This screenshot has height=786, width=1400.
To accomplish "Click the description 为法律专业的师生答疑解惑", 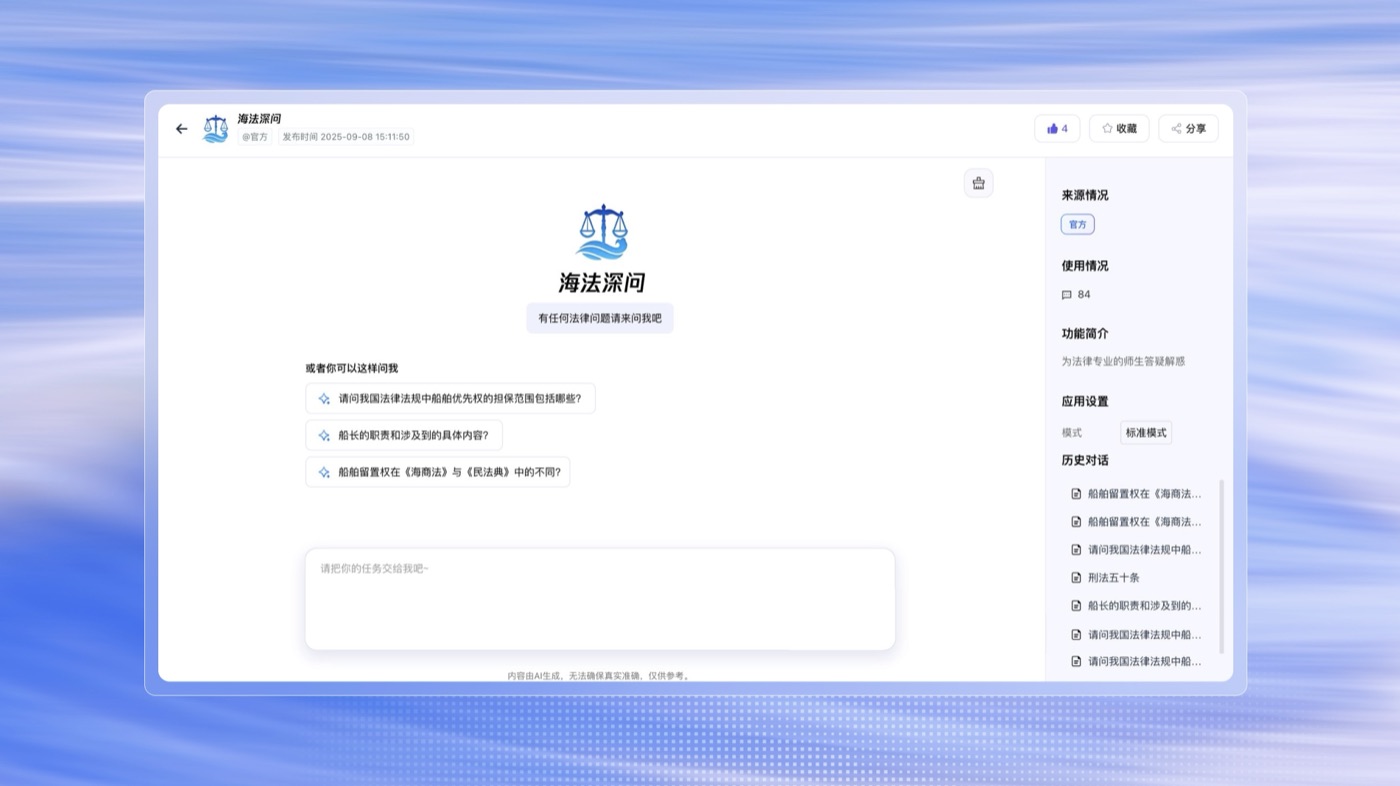I will tap(1123, 362).
